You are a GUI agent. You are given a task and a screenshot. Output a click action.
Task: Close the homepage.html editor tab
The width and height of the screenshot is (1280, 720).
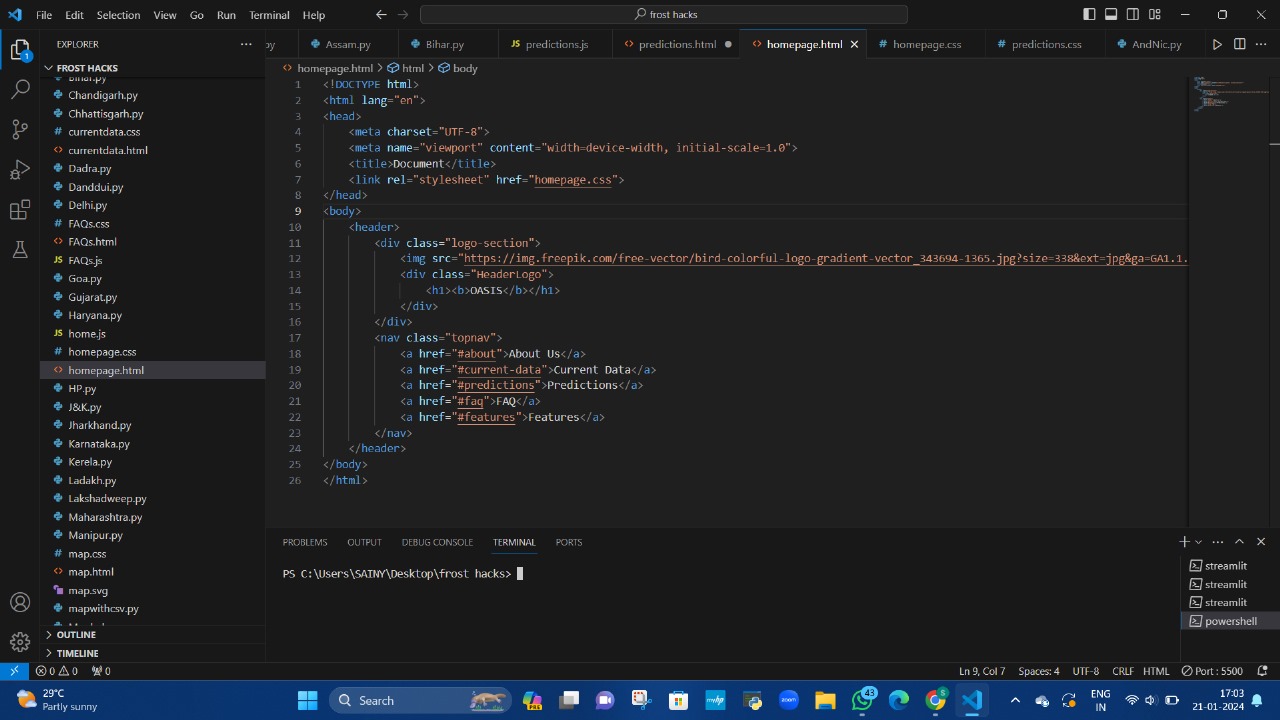click(854, 44)
